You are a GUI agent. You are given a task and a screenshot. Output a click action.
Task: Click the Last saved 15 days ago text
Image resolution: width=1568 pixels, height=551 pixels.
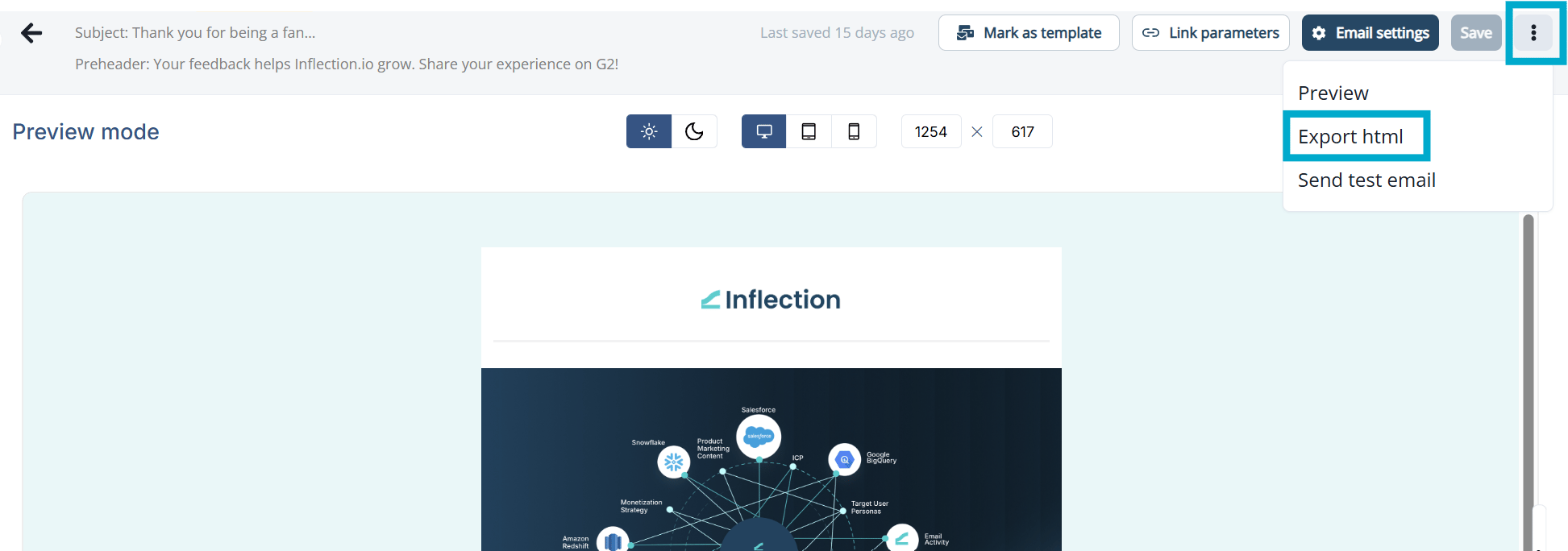(x=837, y=33)
